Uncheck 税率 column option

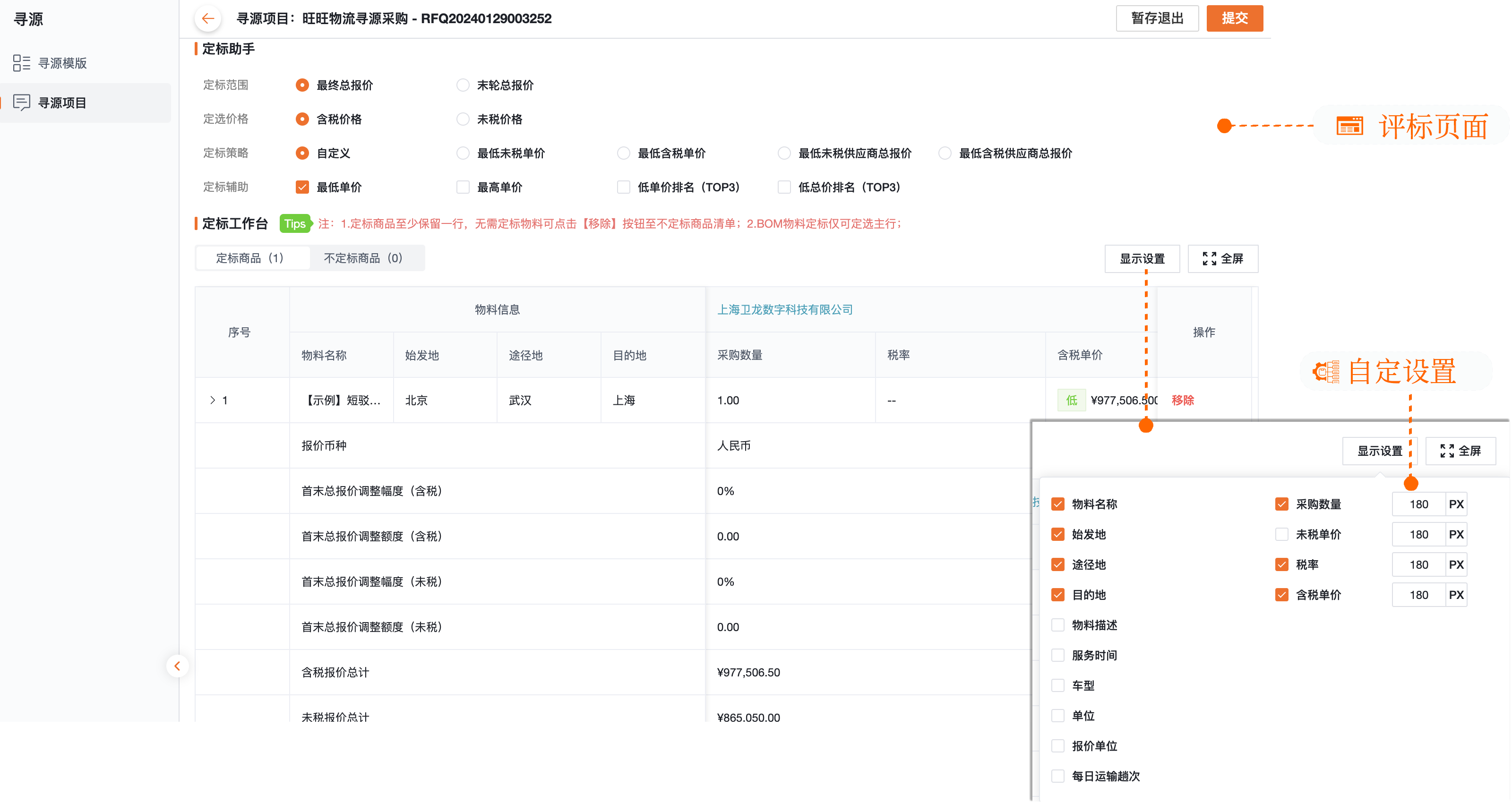(1282, 564)
